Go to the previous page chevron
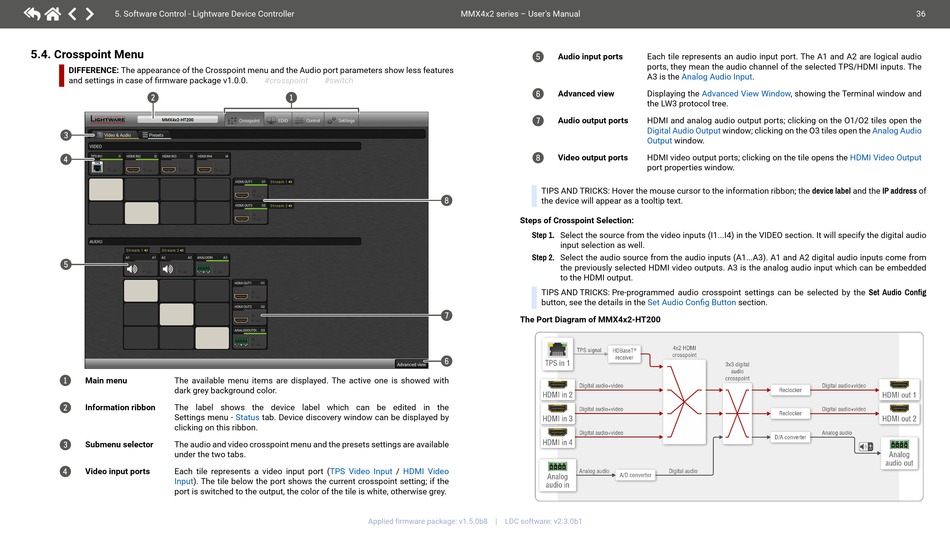Image resolution: width=950 pixels, height=533 pixels. 72,13
